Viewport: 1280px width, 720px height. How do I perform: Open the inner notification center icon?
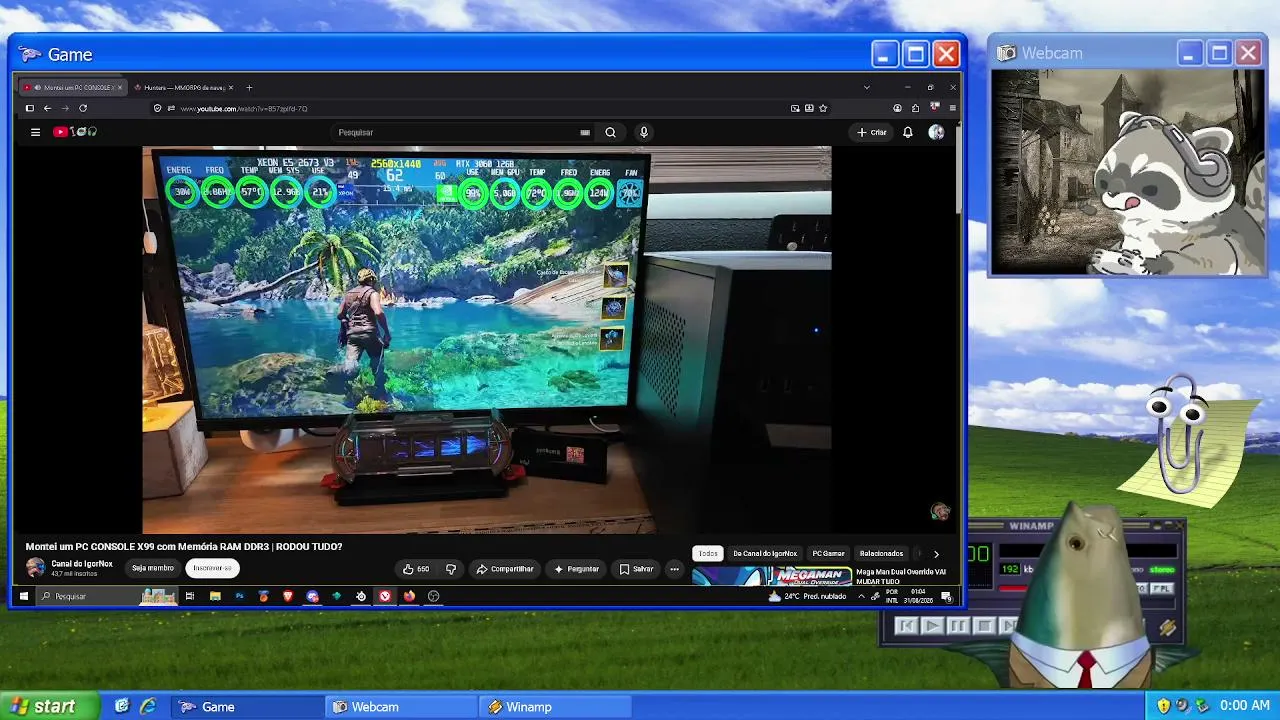(x=946, y=597)
